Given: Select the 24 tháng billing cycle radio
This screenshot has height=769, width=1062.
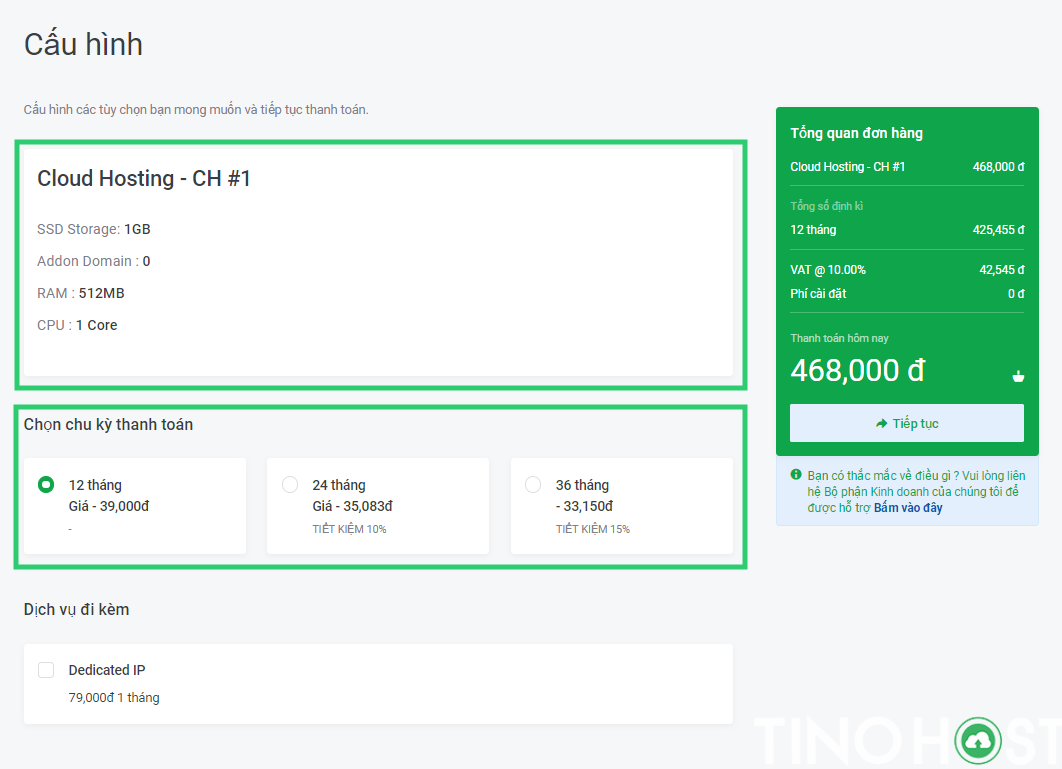Looking at the screenshot, I should [x=290, y=484].
